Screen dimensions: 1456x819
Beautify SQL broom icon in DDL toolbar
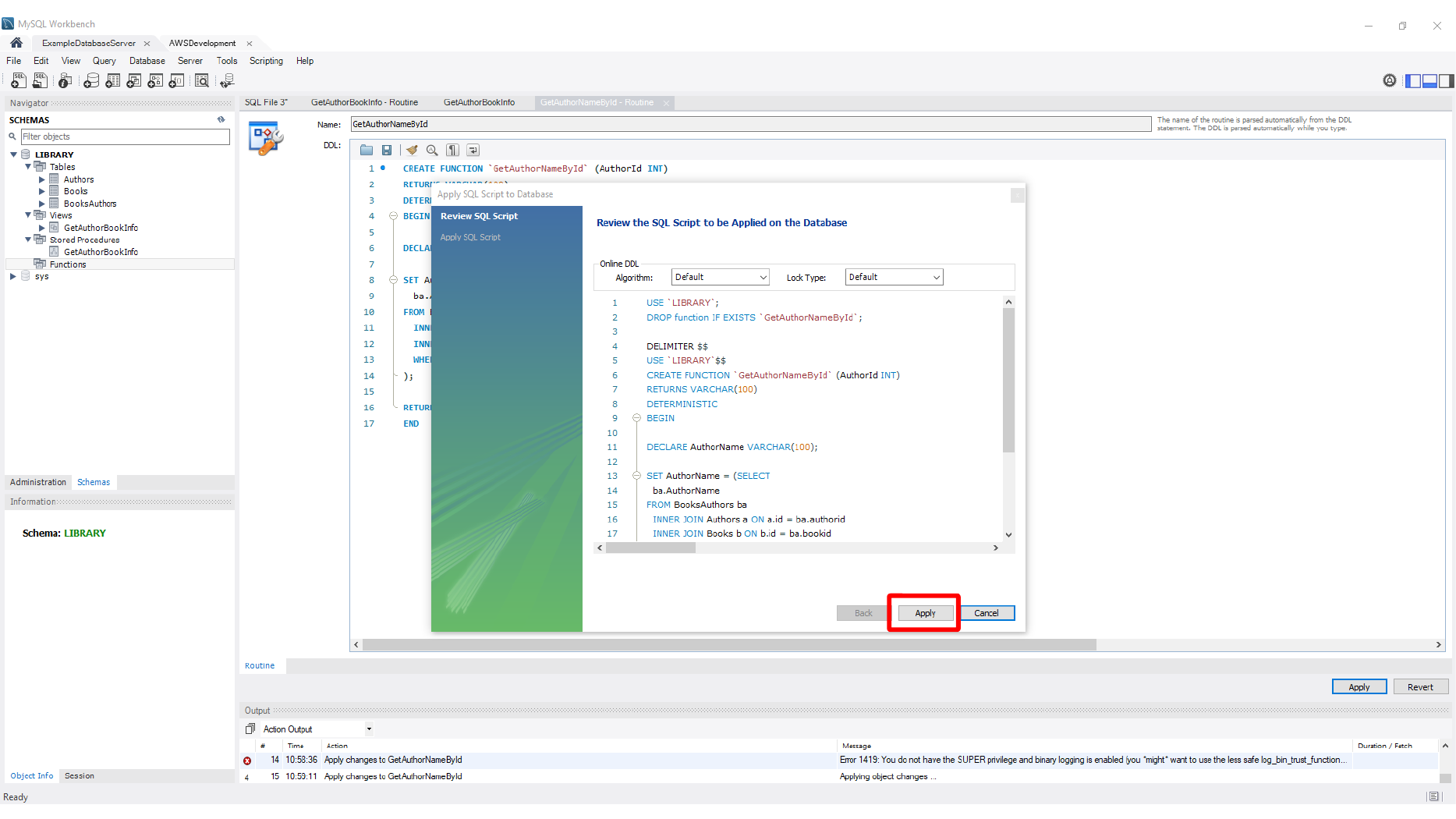pos(412,150)
